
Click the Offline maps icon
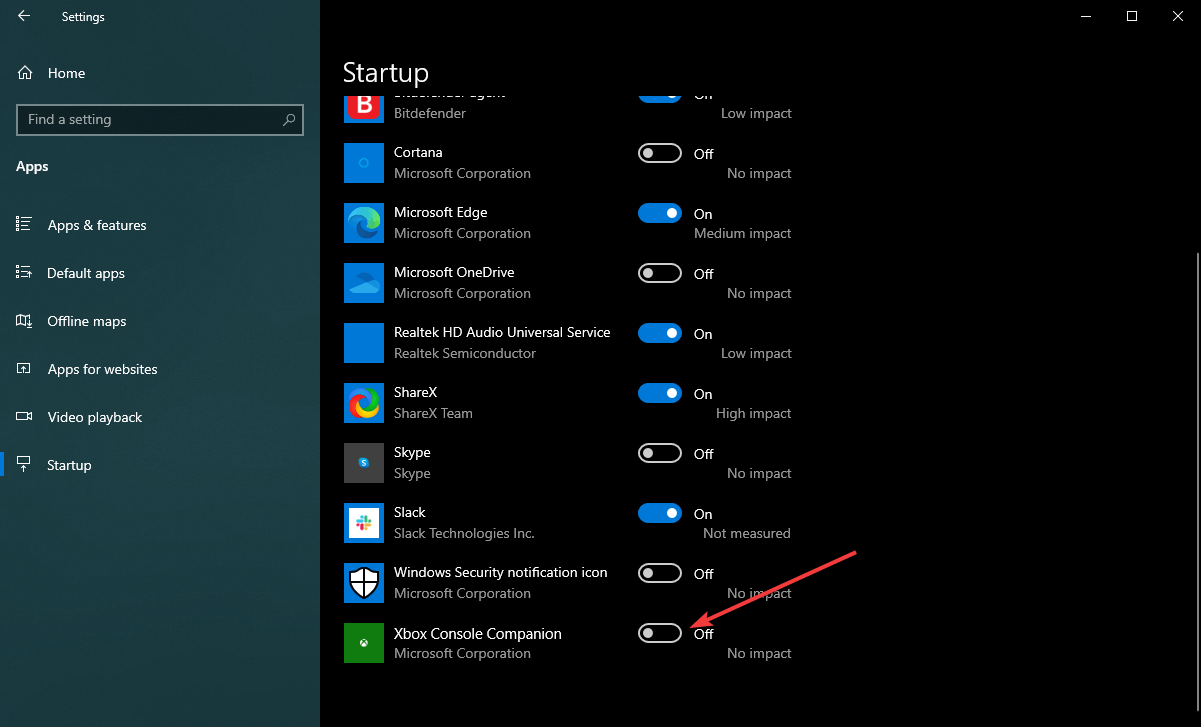pyautogui.click(x=24, y=321)
